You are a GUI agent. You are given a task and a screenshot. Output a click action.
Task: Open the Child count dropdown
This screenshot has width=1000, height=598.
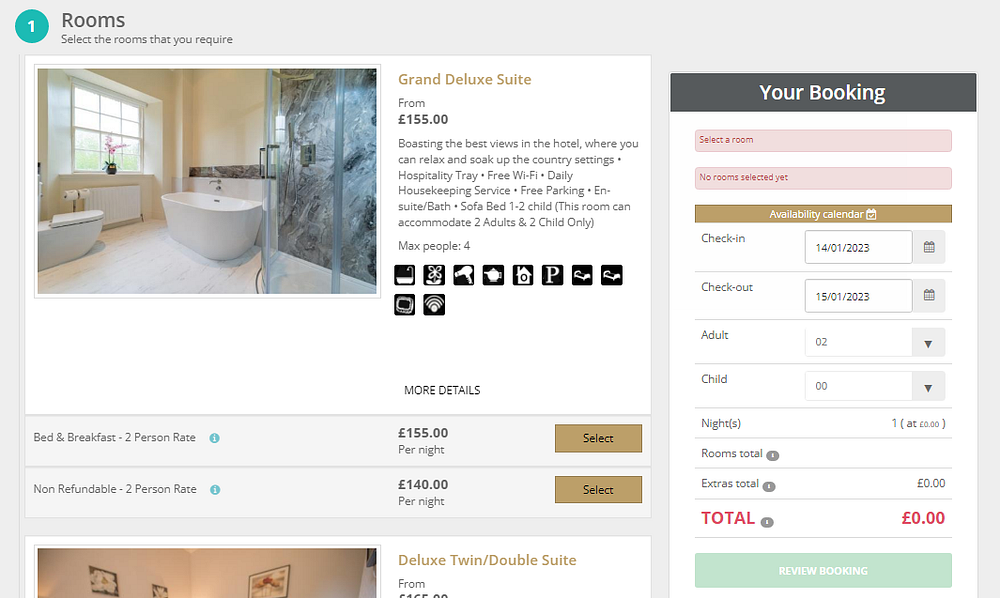coord(875,386)
